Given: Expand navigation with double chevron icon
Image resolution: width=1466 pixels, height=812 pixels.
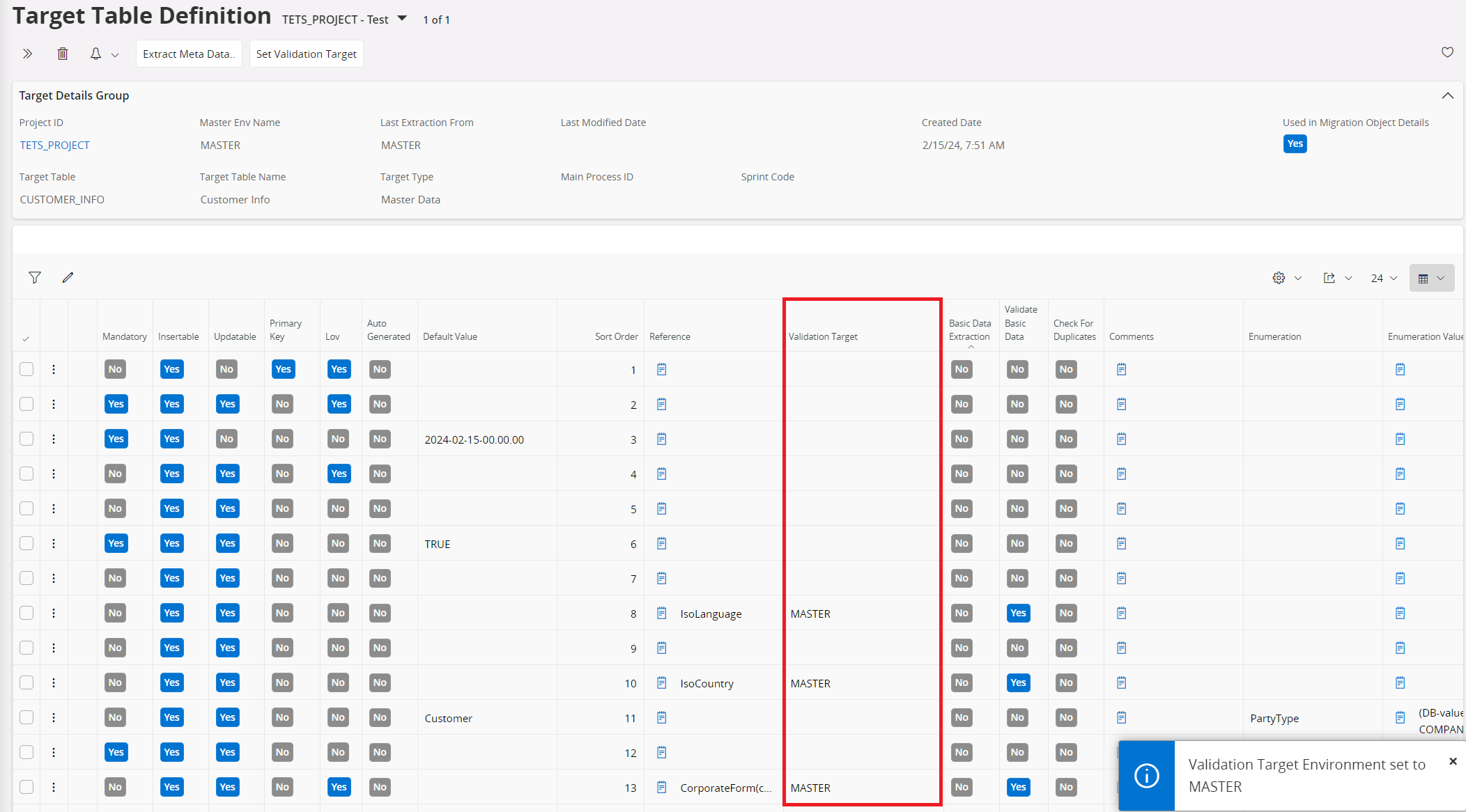Looking at the screenshot, I should click(x=27, y=54).
